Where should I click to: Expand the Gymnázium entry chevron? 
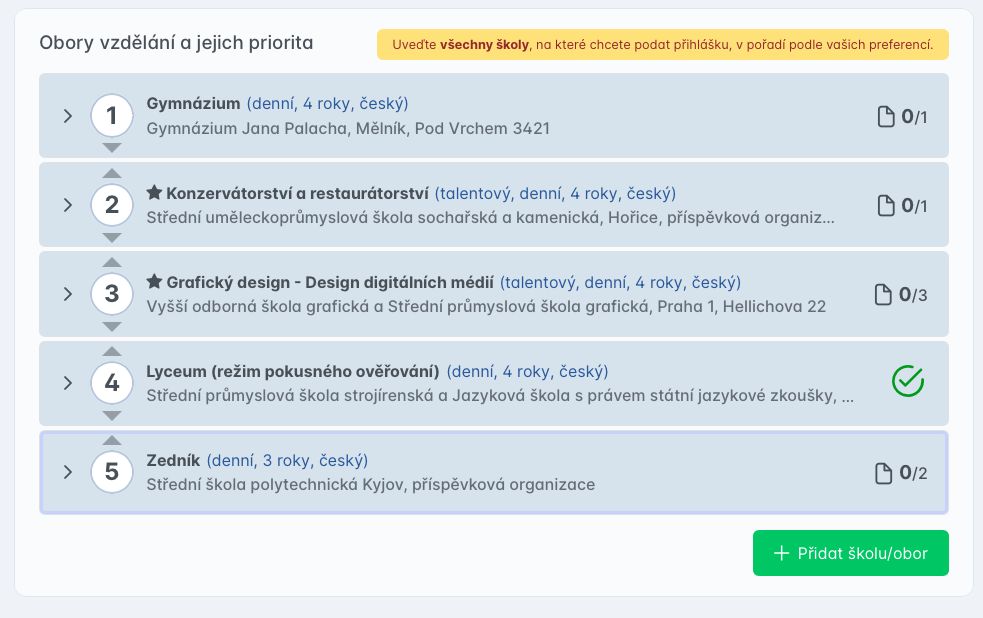pyautogui.click(x=68, y=116)
